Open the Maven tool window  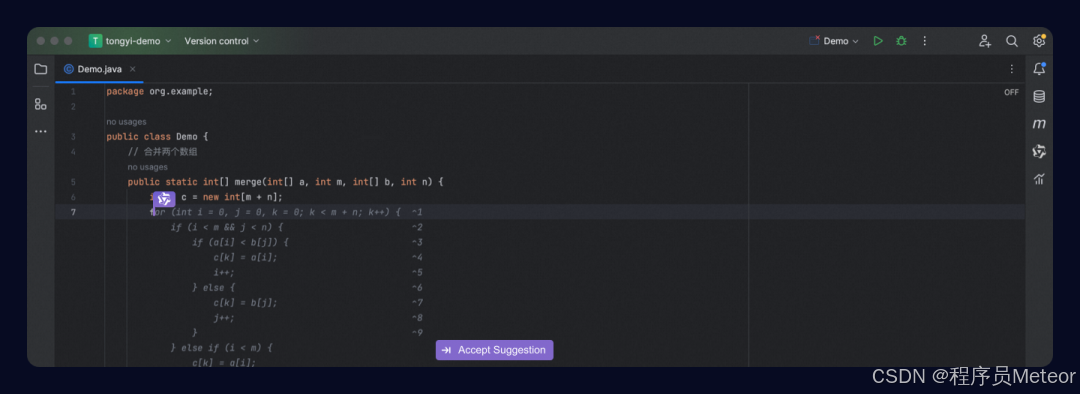[1039, 124]
